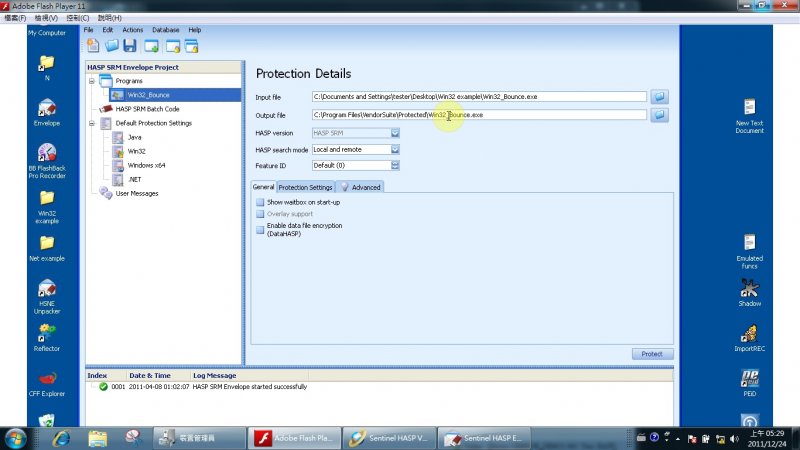Open the HASP search mode dropdown

pos(395,149)
